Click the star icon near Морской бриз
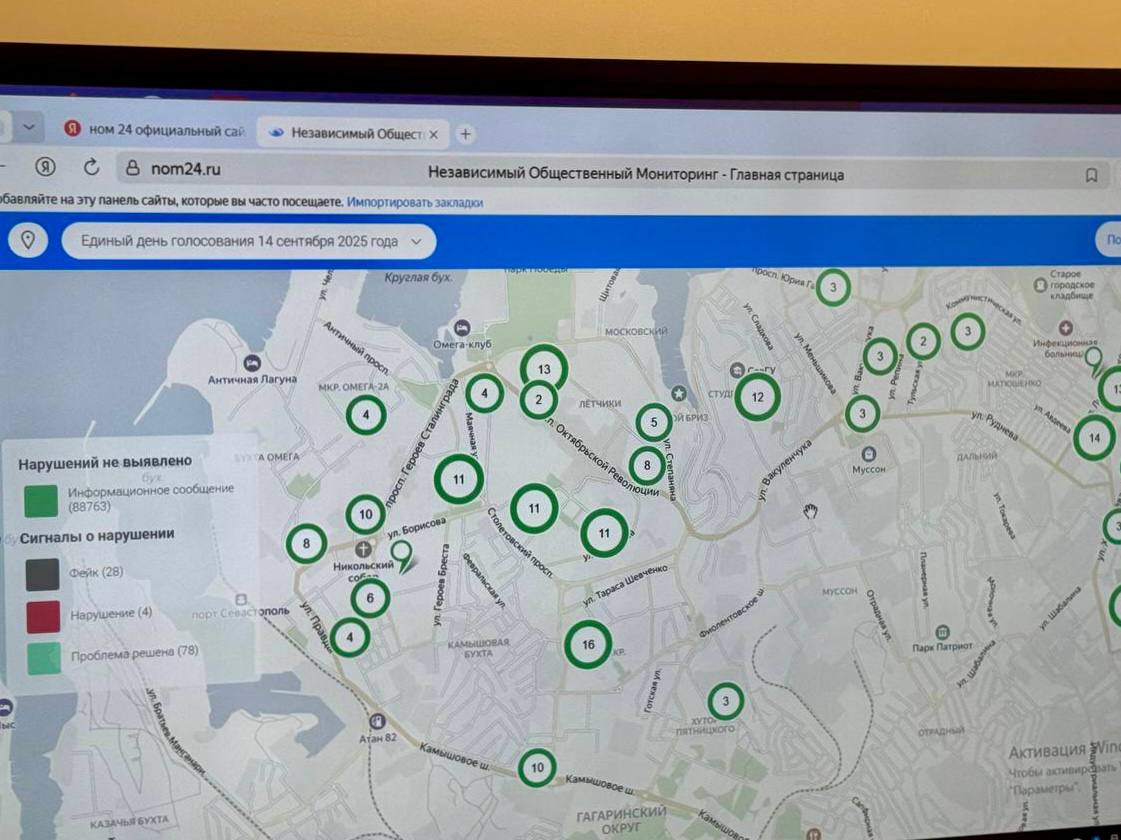The image size is (1121, 840). (x=678, y=393)
